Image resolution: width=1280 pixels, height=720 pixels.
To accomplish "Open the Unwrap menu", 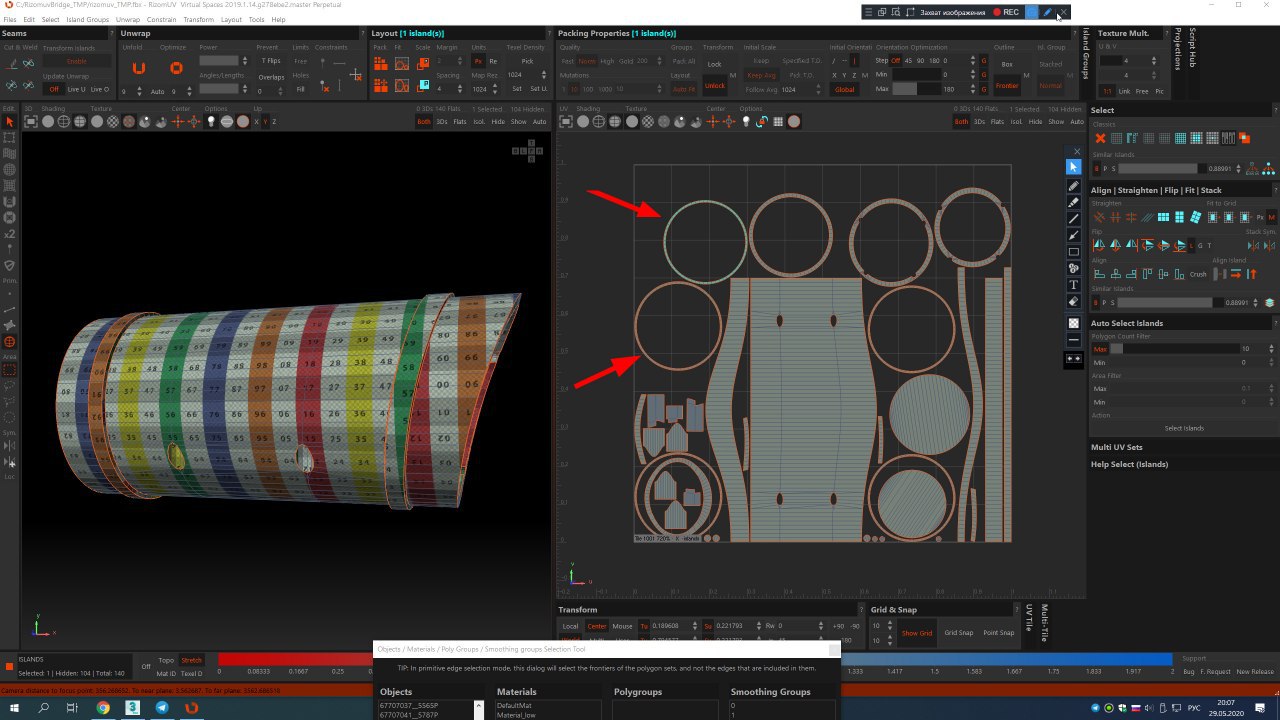I will [128, 19].
